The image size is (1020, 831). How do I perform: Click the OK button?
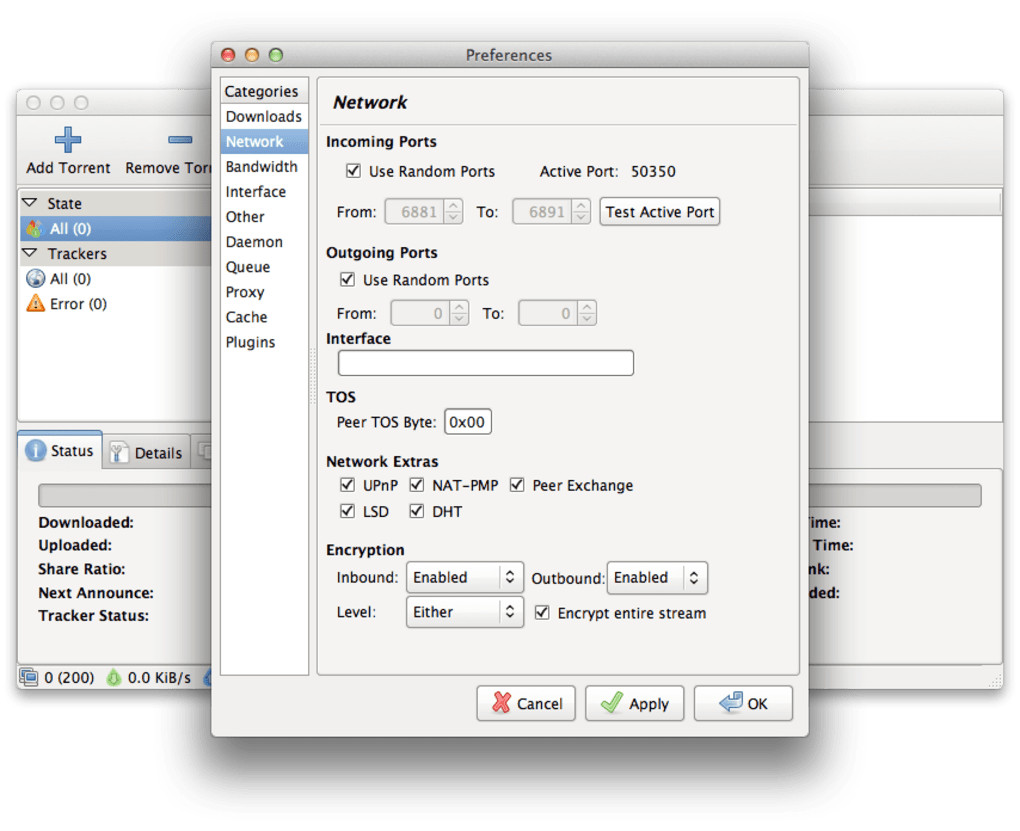(x=743, y=703)
